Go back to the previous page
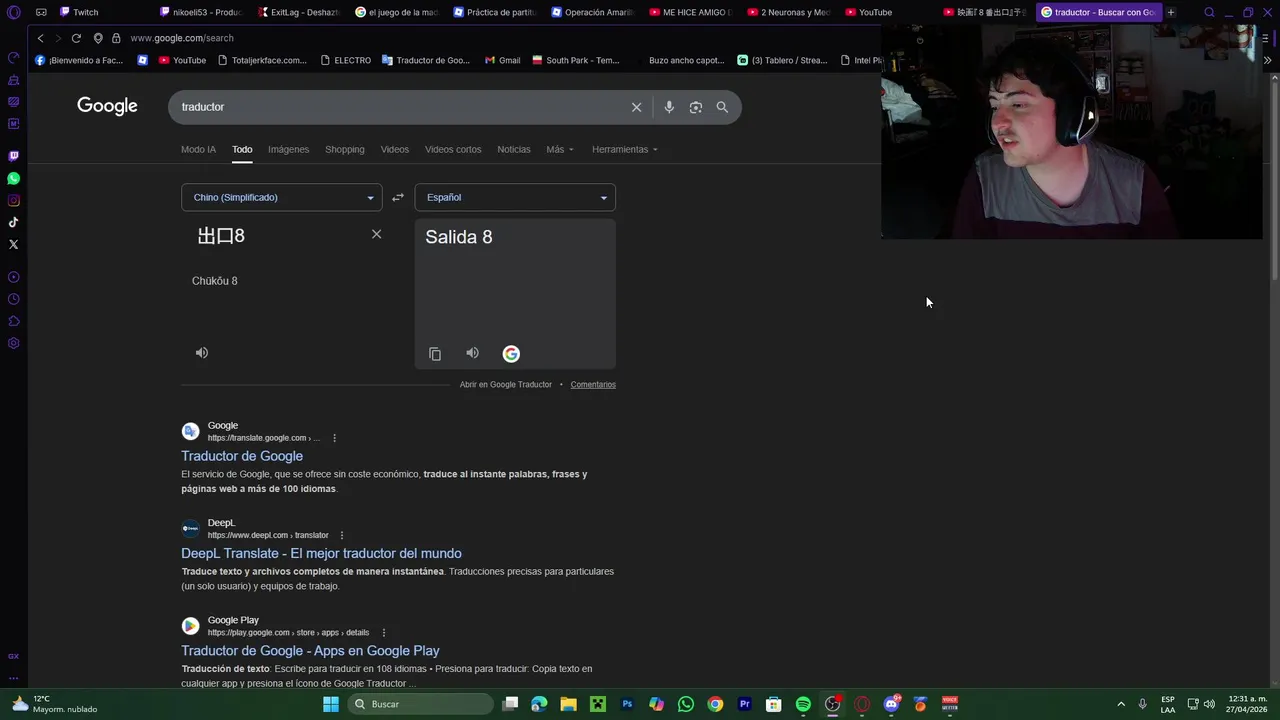The image size is (1280, 720). pyautogui.click(x=40, y=38)
